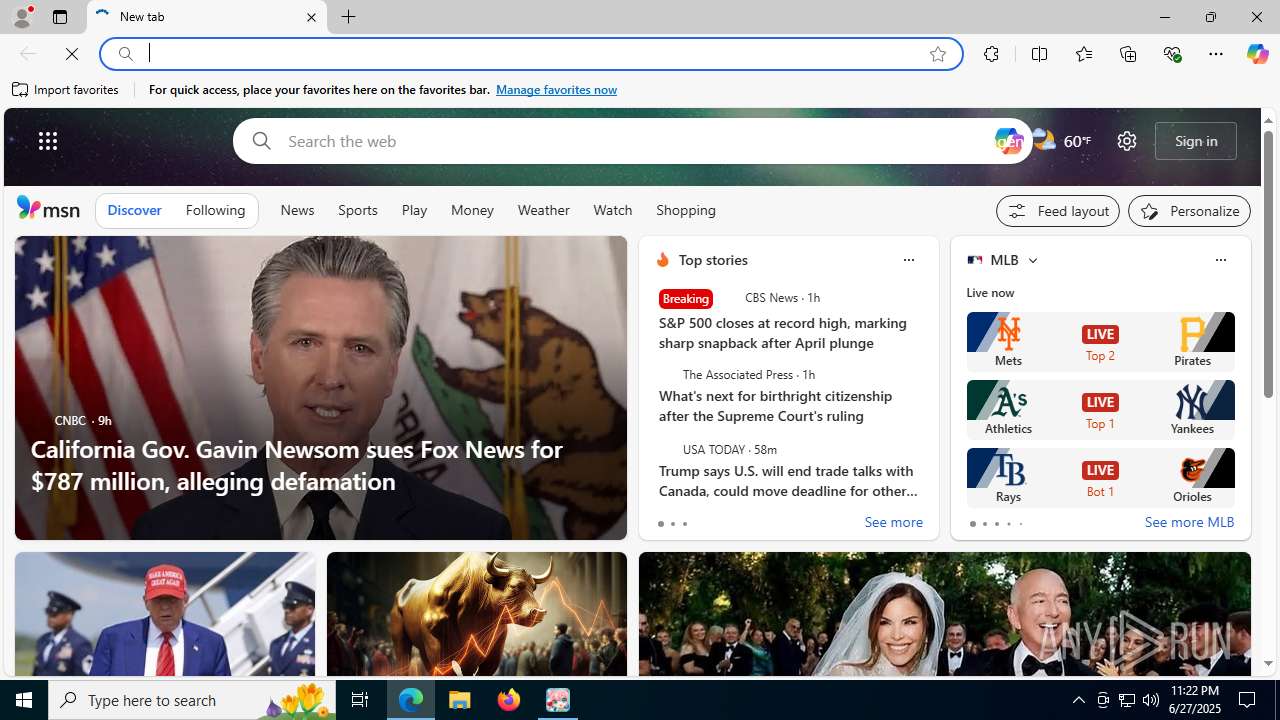This screenshot has width=1280, height=720.
Task: Open Mets vs Pirates live game
Action: click(x=1100, y=341)
